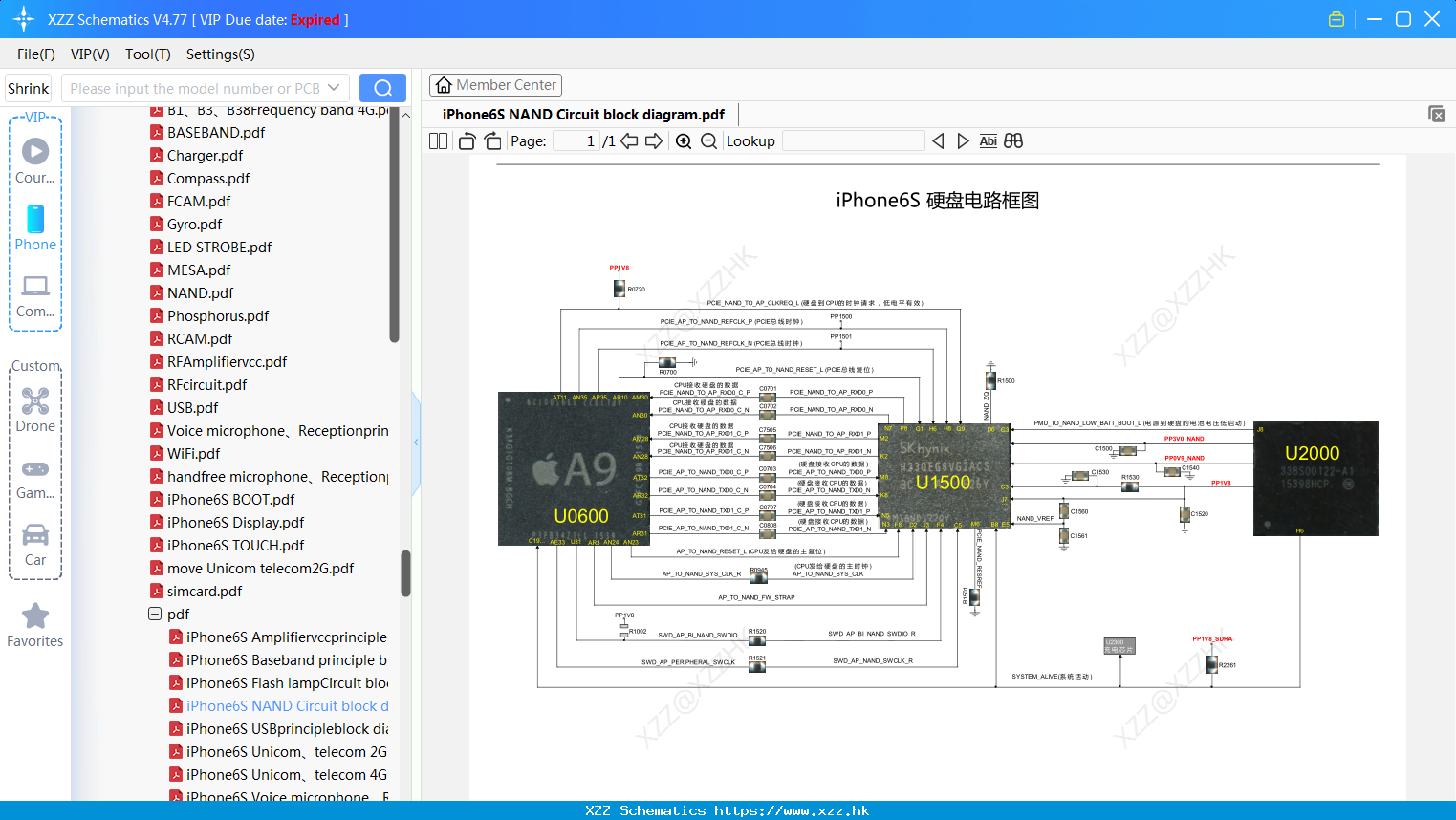Open the Settings(S) menu
Screen dimensions: 1456x820
pyautogui.click(x=221, y=54)
